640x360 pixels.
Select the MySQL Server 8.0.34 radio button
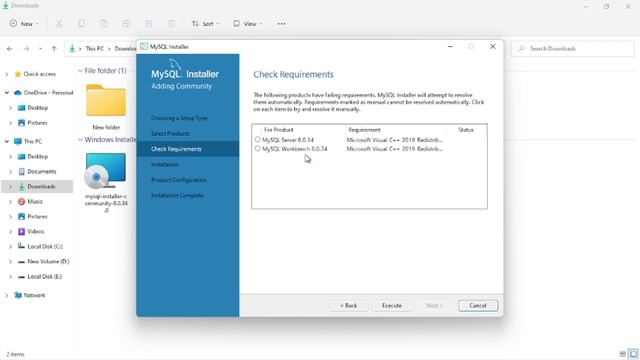coord(258,140)
